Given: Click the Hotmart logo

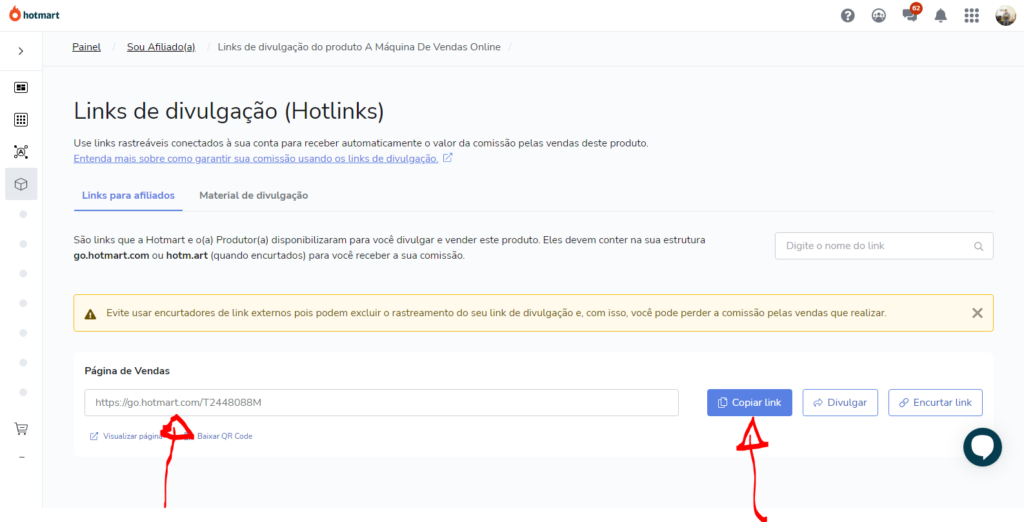Looking at the screenshot, I should (34, 13).
